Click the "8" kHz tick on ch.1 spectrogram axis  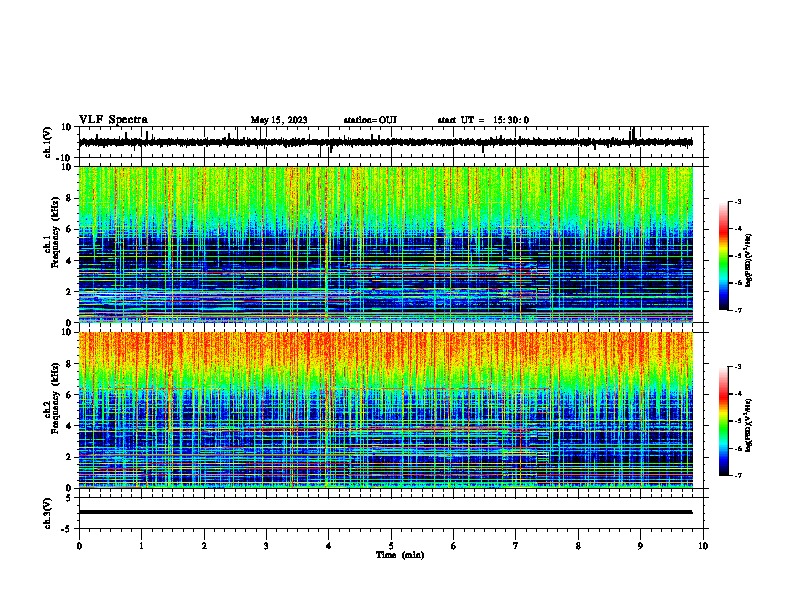(70, 198)
